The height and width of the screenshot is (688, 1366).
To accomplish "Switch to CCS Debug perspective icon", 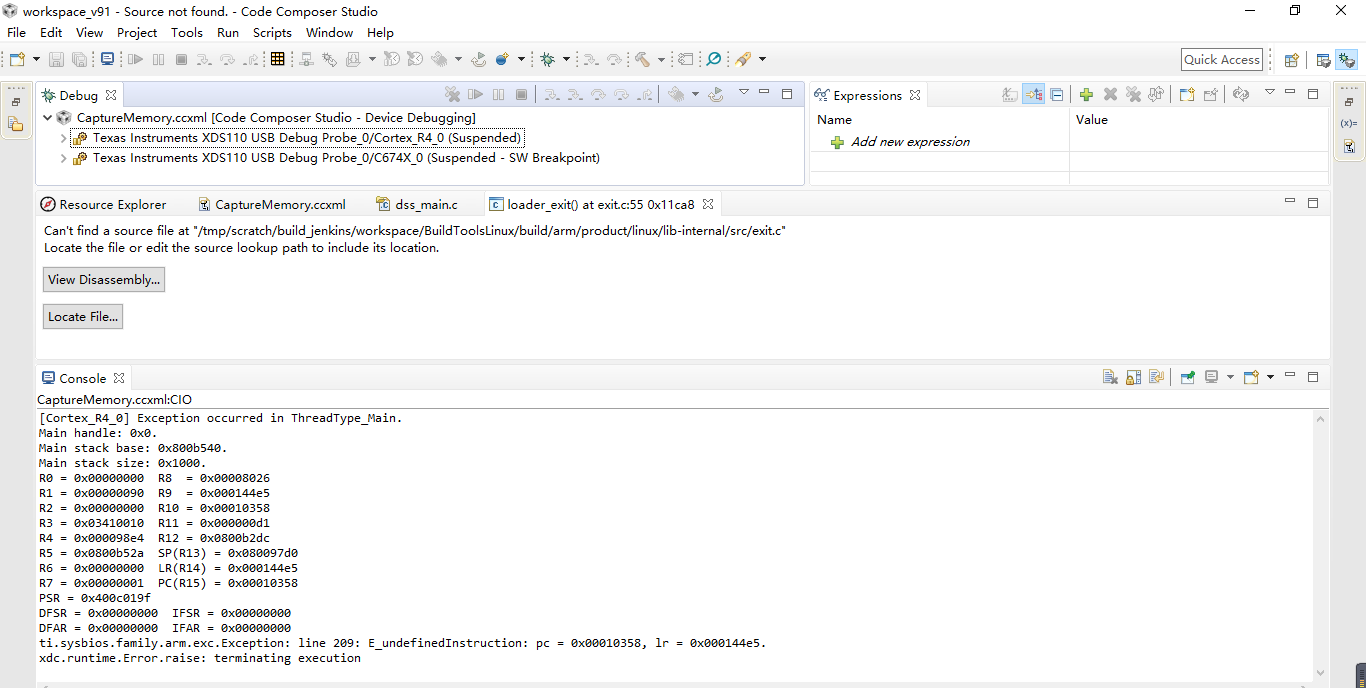I will click(1347, 60).
